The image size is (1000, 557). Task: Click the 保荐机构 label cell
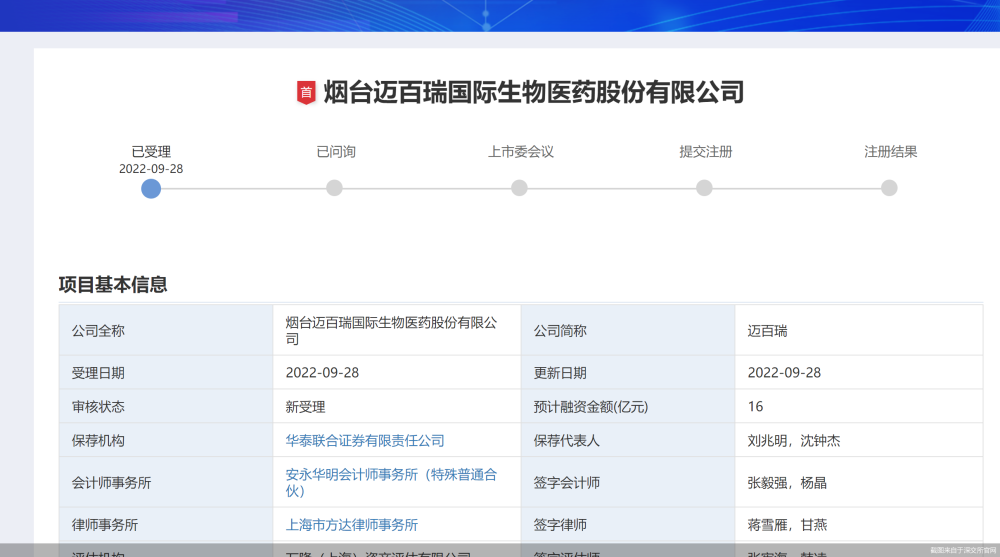coord(166,440)
